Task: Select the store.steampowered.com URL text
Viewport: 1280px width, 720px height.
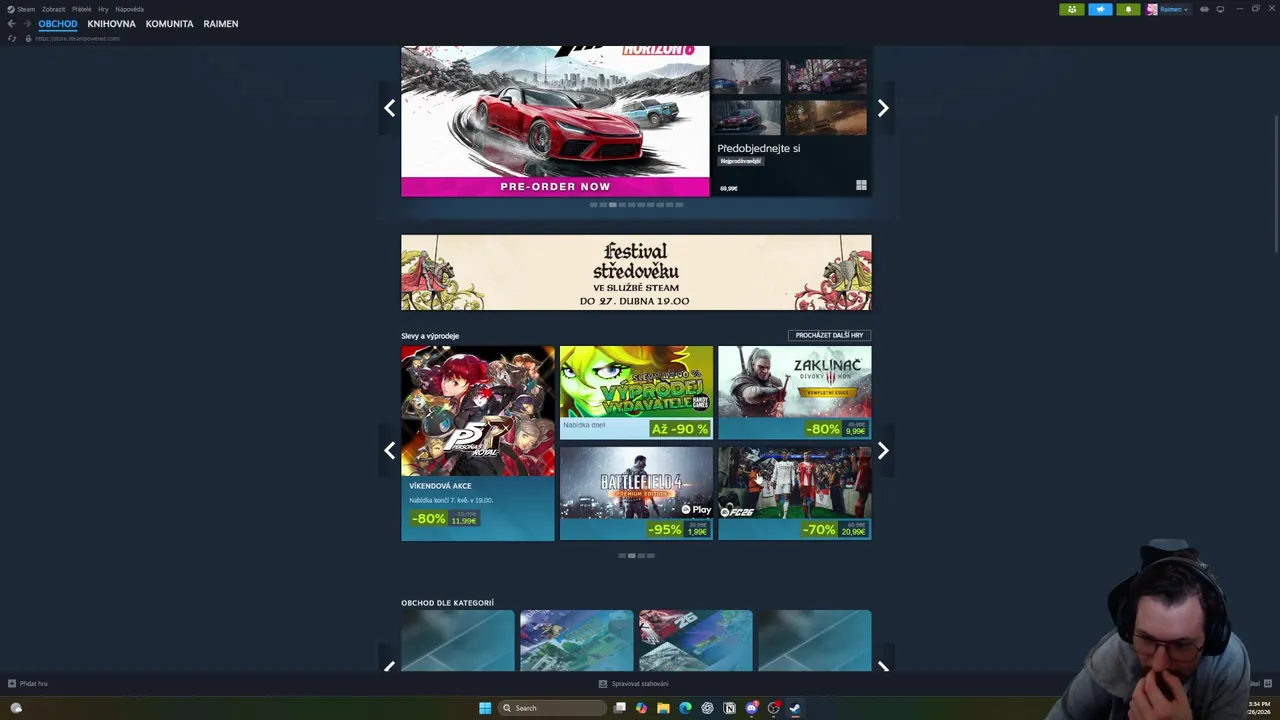Action: (77, 38)
